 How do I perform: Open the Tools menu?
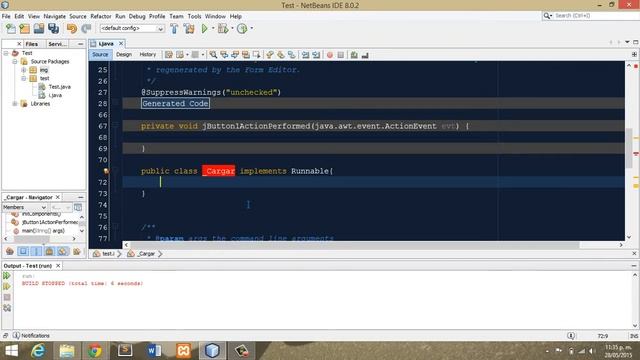pyautogui.click(x=194, y=16)
